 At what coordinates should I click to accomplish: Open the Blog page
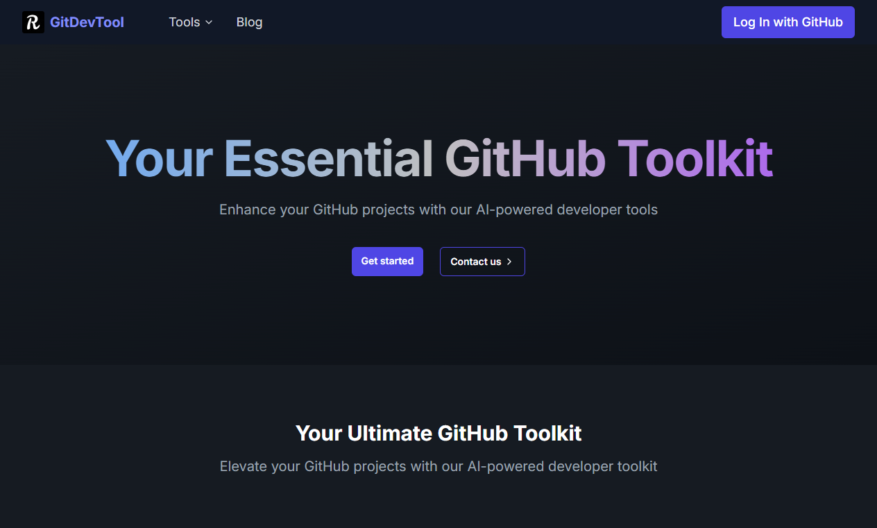(x=249, y=22)
